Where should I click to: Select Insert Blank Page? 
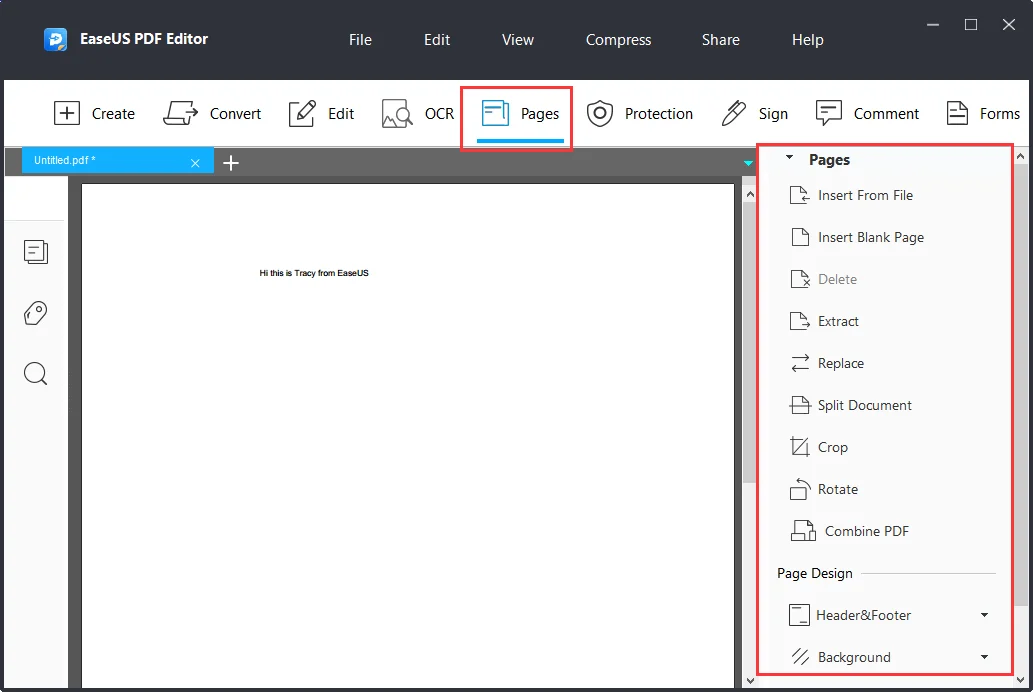point(856,237)
